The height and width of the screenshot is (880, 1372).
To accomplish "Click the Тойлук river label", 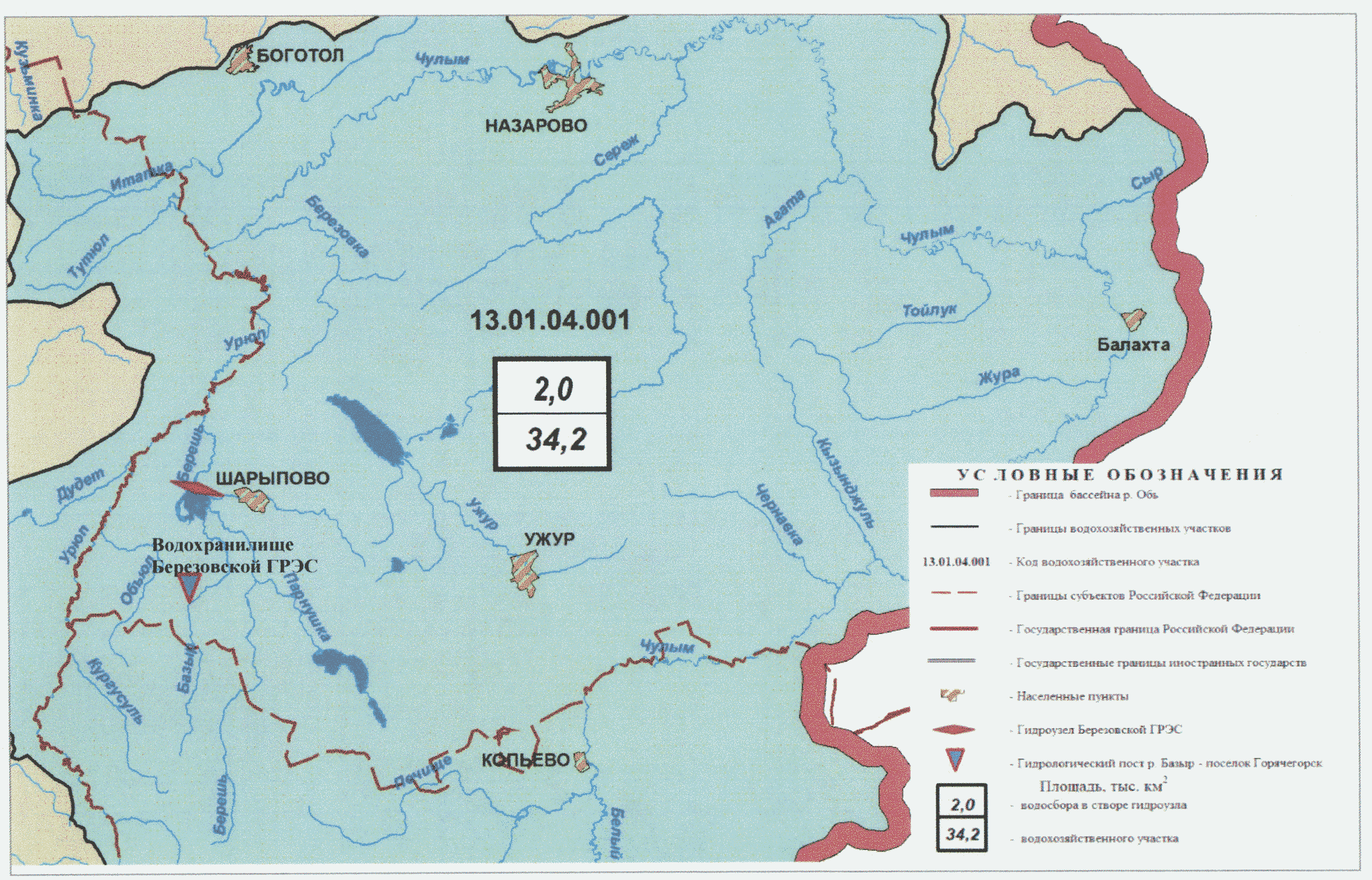I will point(929,310).
